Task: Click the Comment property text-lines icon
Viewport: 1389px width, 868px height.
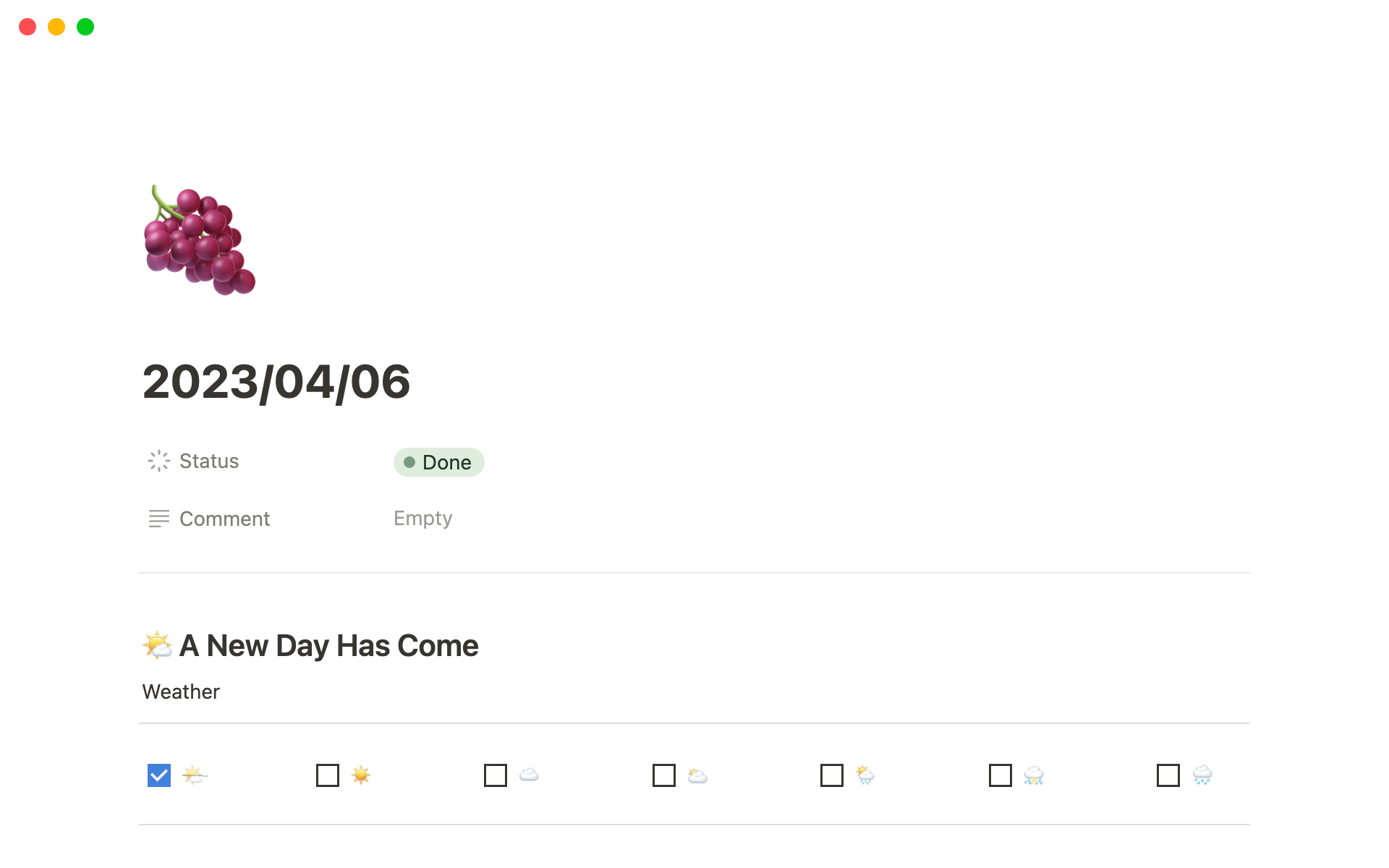Action: coord(158,519)
